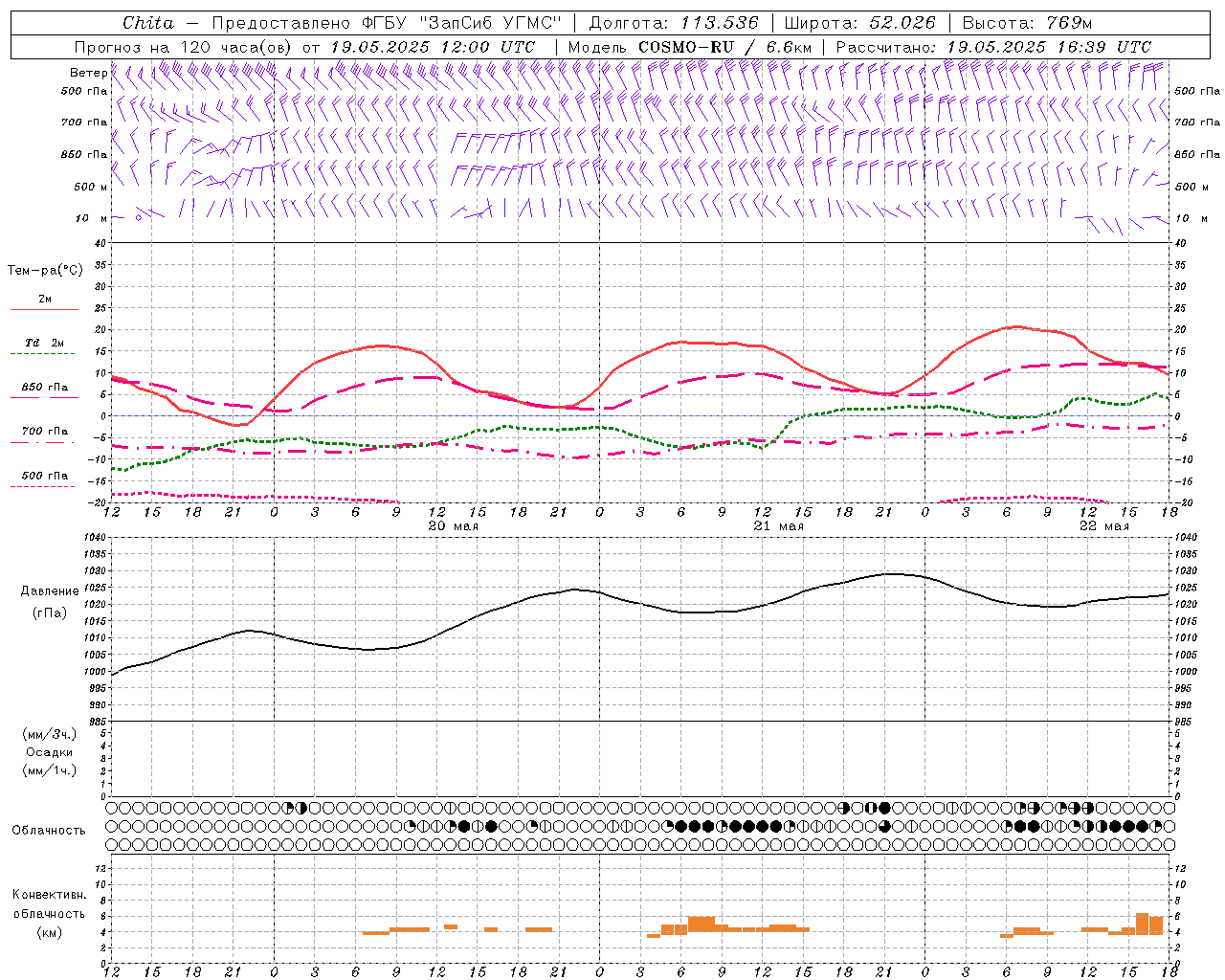The height and width of the screenshot is (980, 1225).
Task: Click the 700 гПа label in the temperature legend
Action: 45,432
